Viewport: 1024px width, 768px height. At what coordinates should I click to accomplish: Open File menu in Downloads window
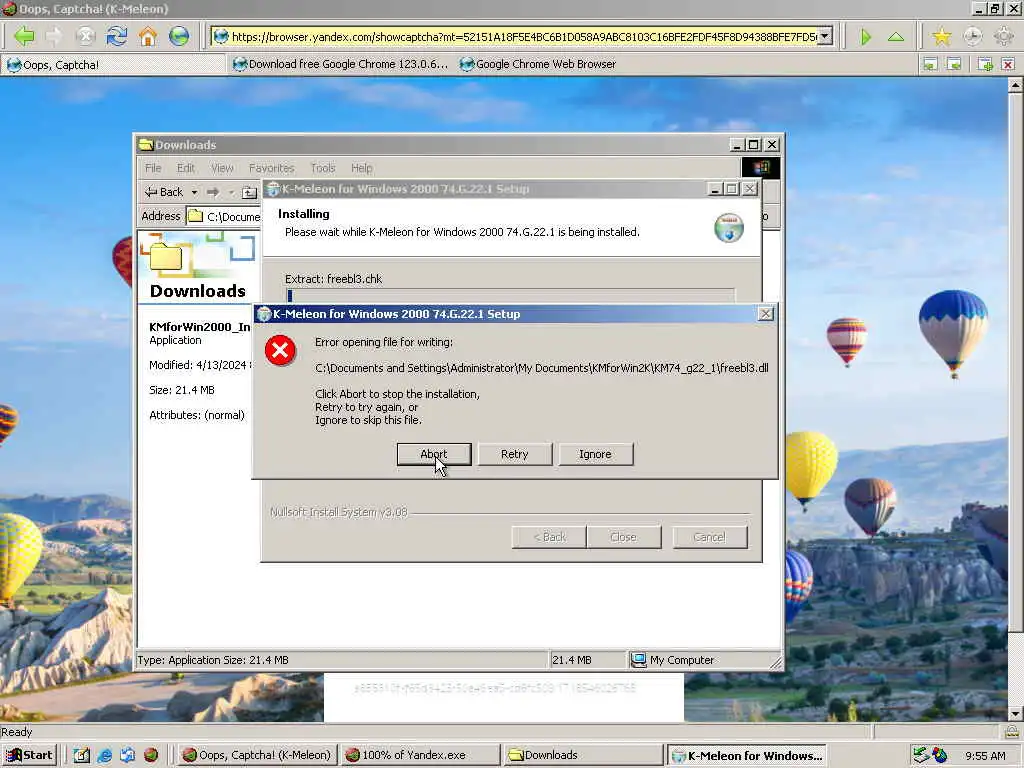tap(153, 168)
